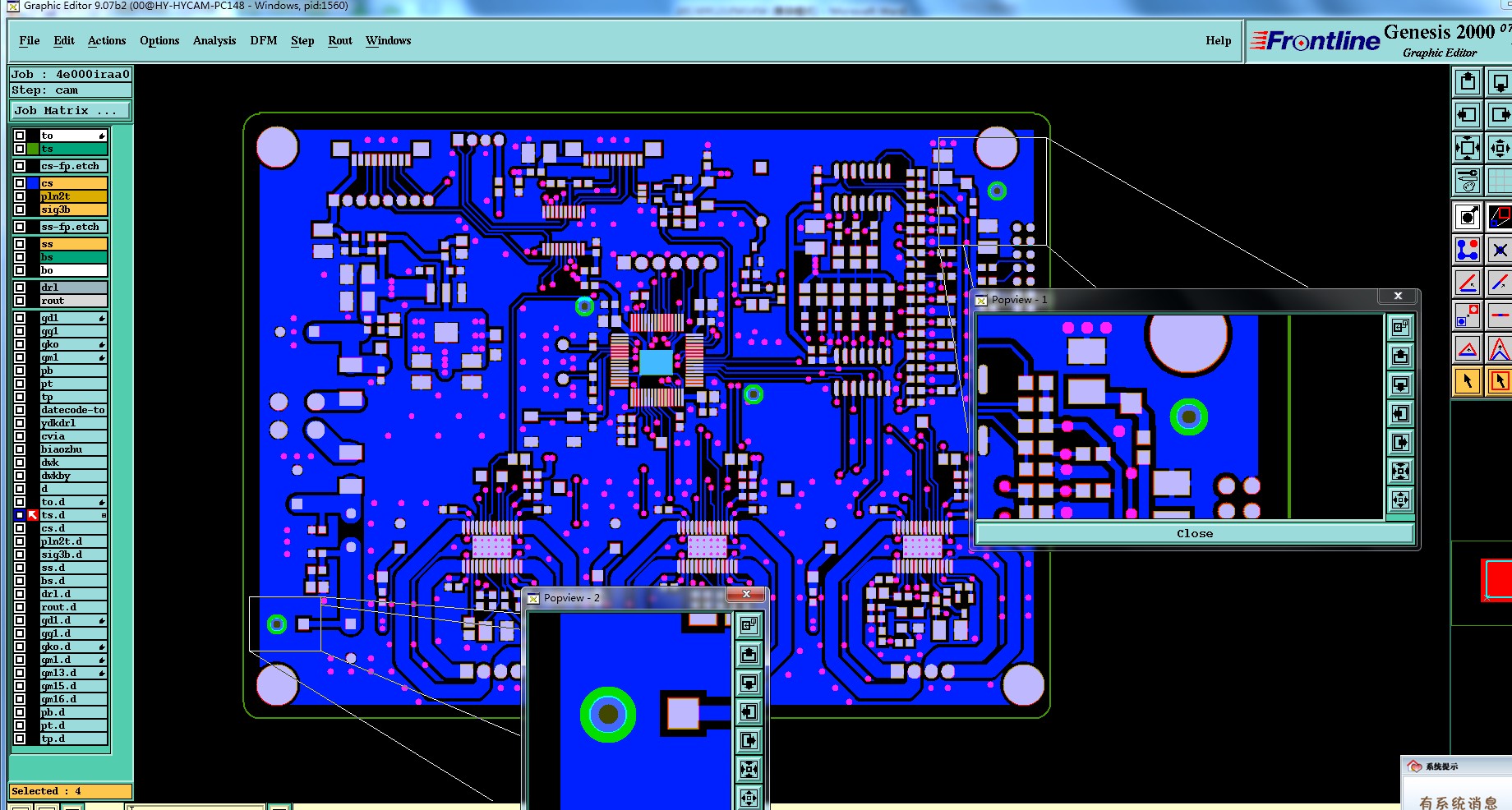The height and width of the screenshot is (810, 1512).
Task: Open the File menu
Action: click(x=30, y=40)
